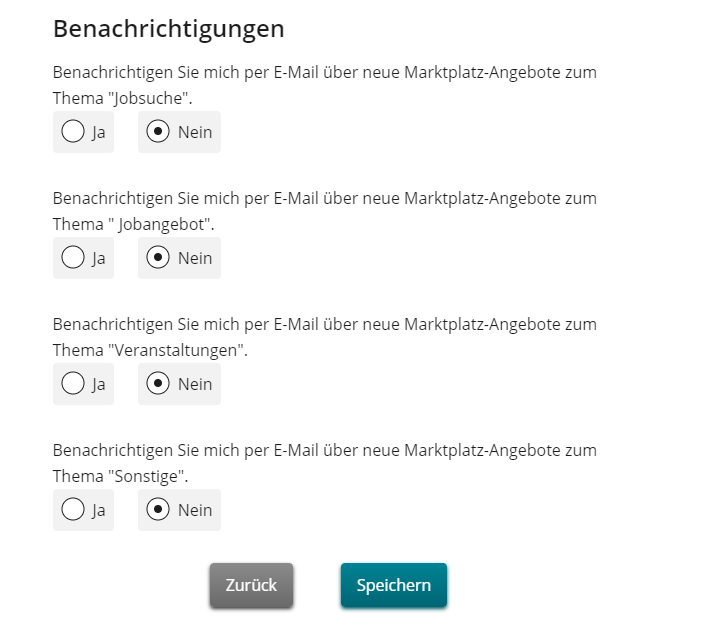Select 'Nein' radio button for Jobsuche notifications
Screen dimensions: 716x642
pos(158,132)
